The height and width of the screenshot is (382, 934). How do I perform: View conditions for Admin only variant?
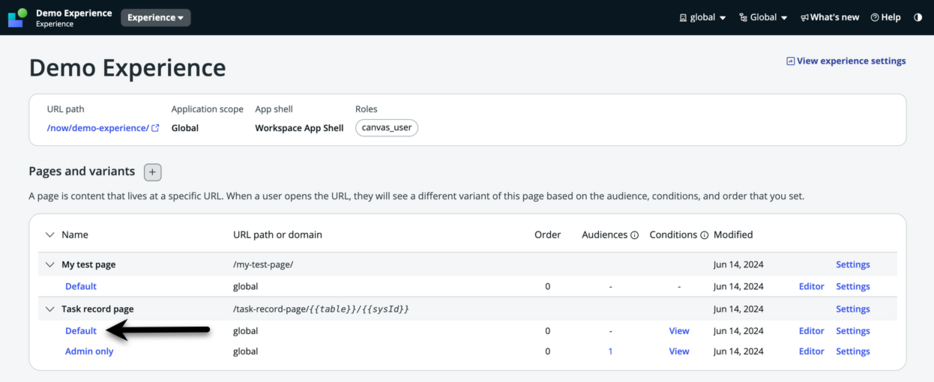679,352
